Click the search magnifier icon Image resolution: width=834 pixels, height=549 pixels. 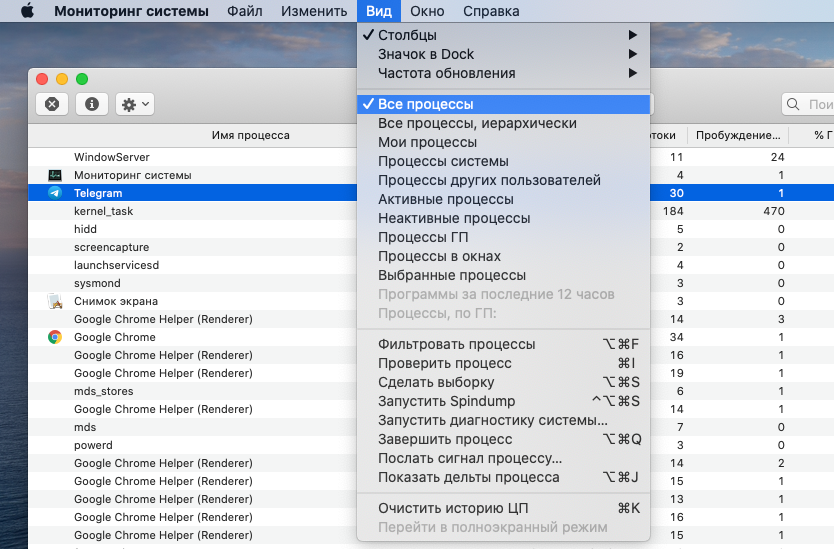click(x=793, y=104)
